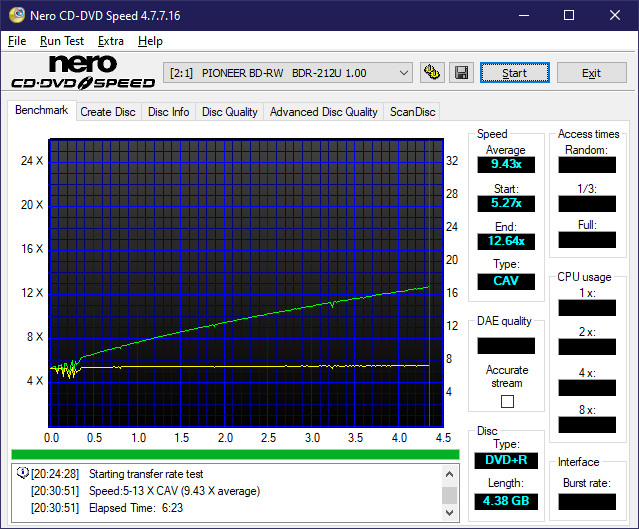Switch to the Disc Info tab
The image size is (639, 529).
(168, 112)
